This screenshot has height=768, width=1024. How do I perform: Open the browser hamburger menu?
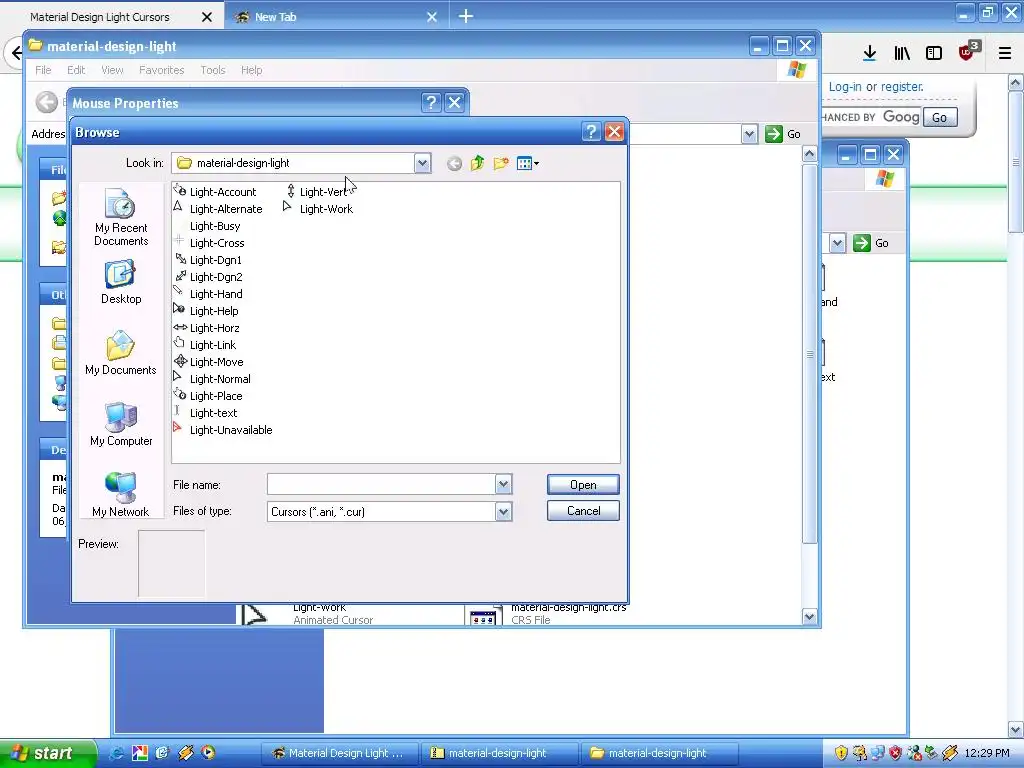[1005, 54]
